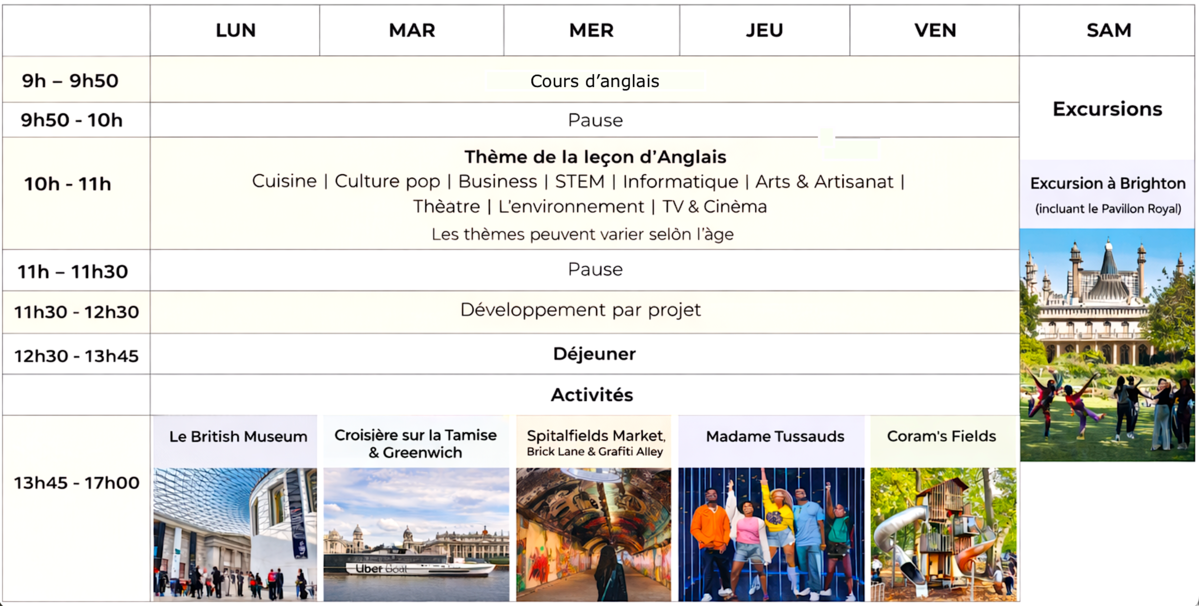
Task: Select the MAR column header
Action: click(x=412, y=31)
